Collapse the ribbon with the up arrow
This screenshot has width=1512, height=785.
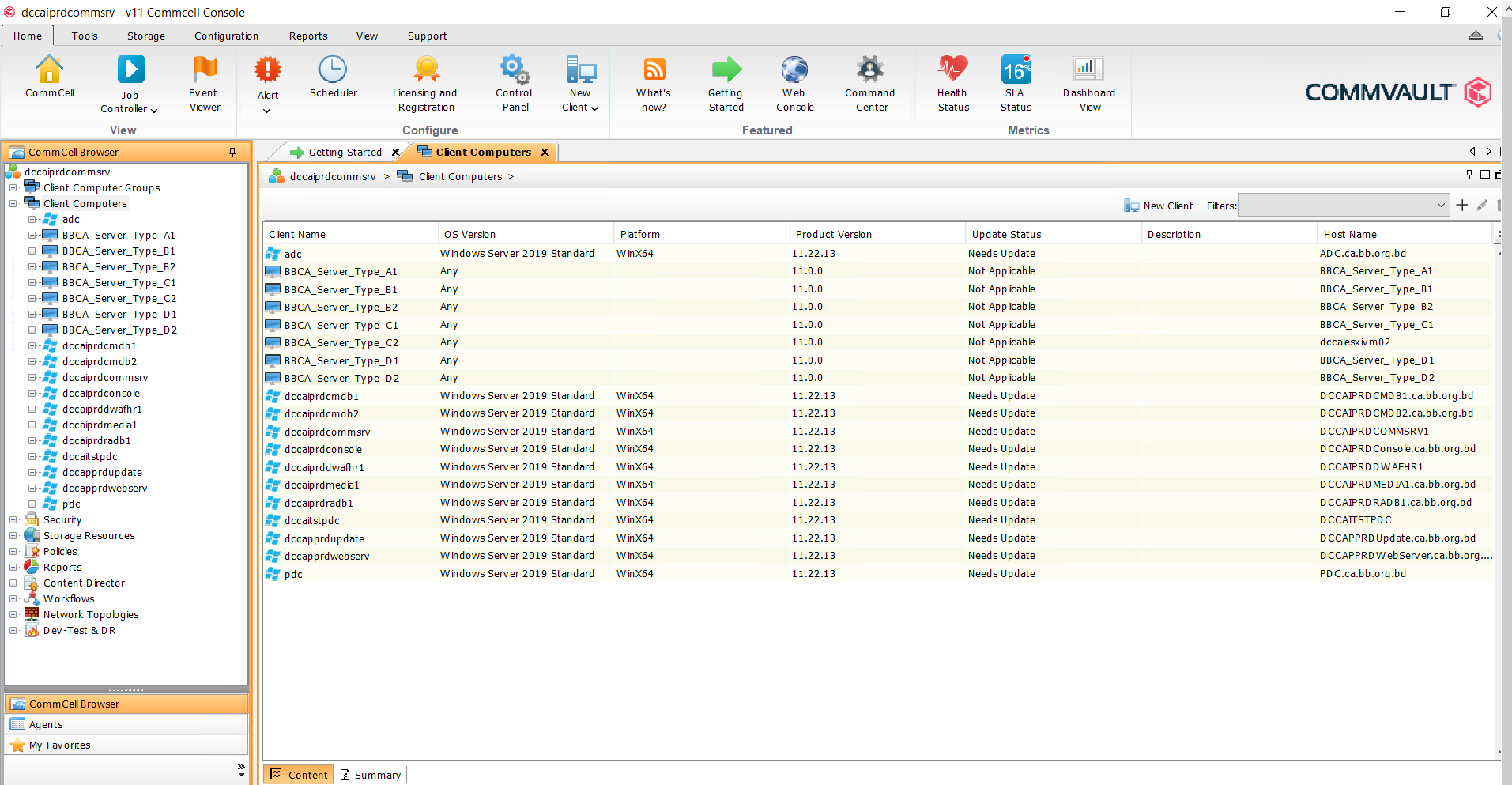[1476, 36]
